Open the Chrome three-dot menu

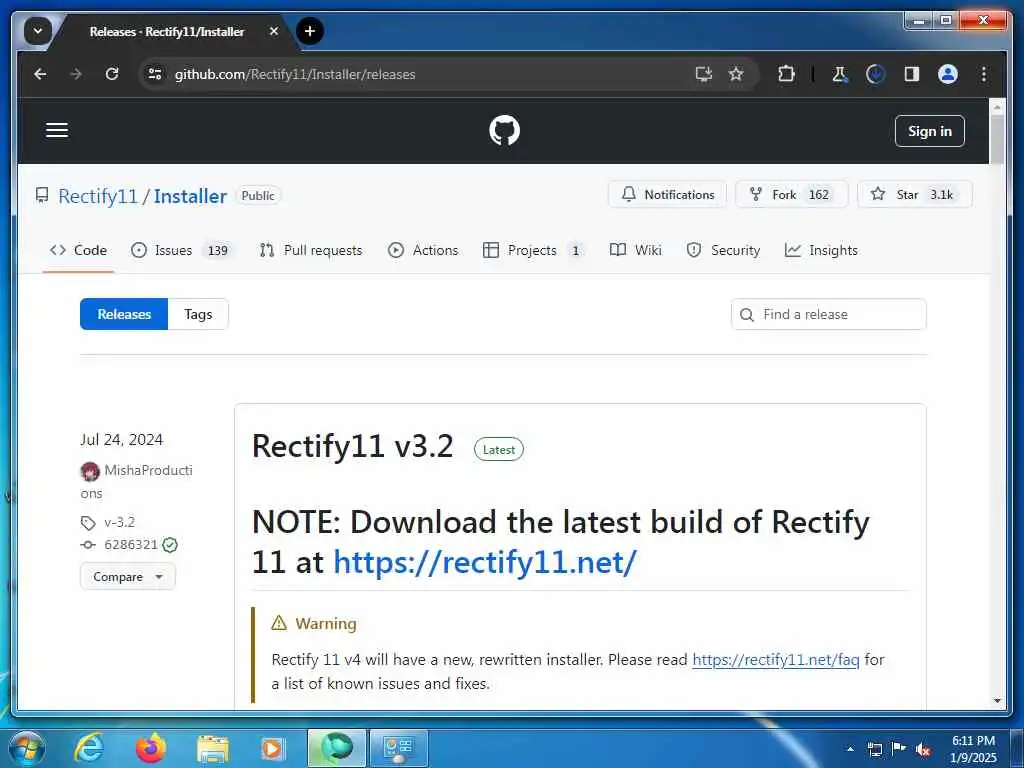(x=984, y=74)
